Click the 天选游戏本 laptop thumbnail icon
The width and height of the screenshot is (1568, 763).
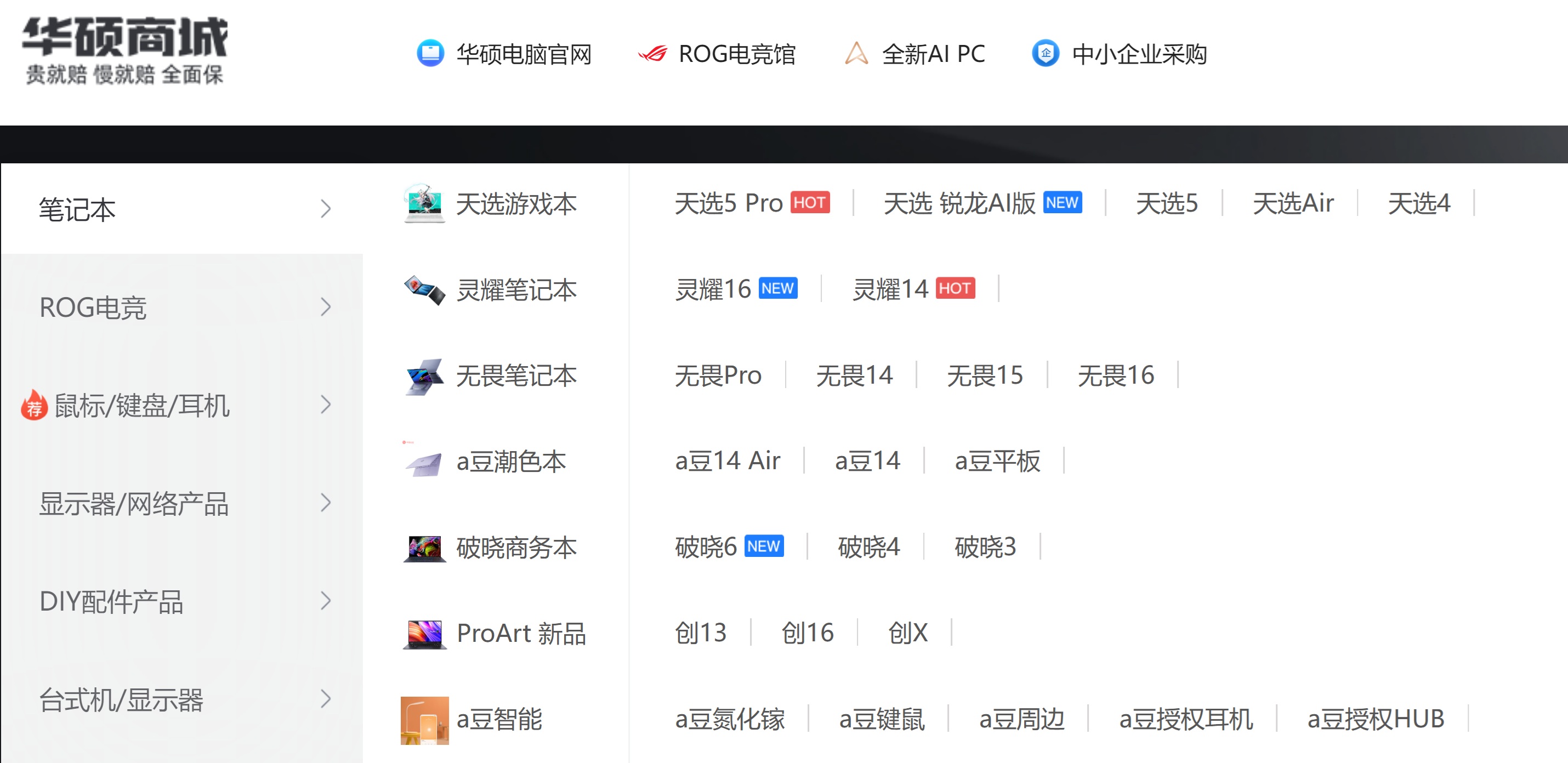[424, 203]
